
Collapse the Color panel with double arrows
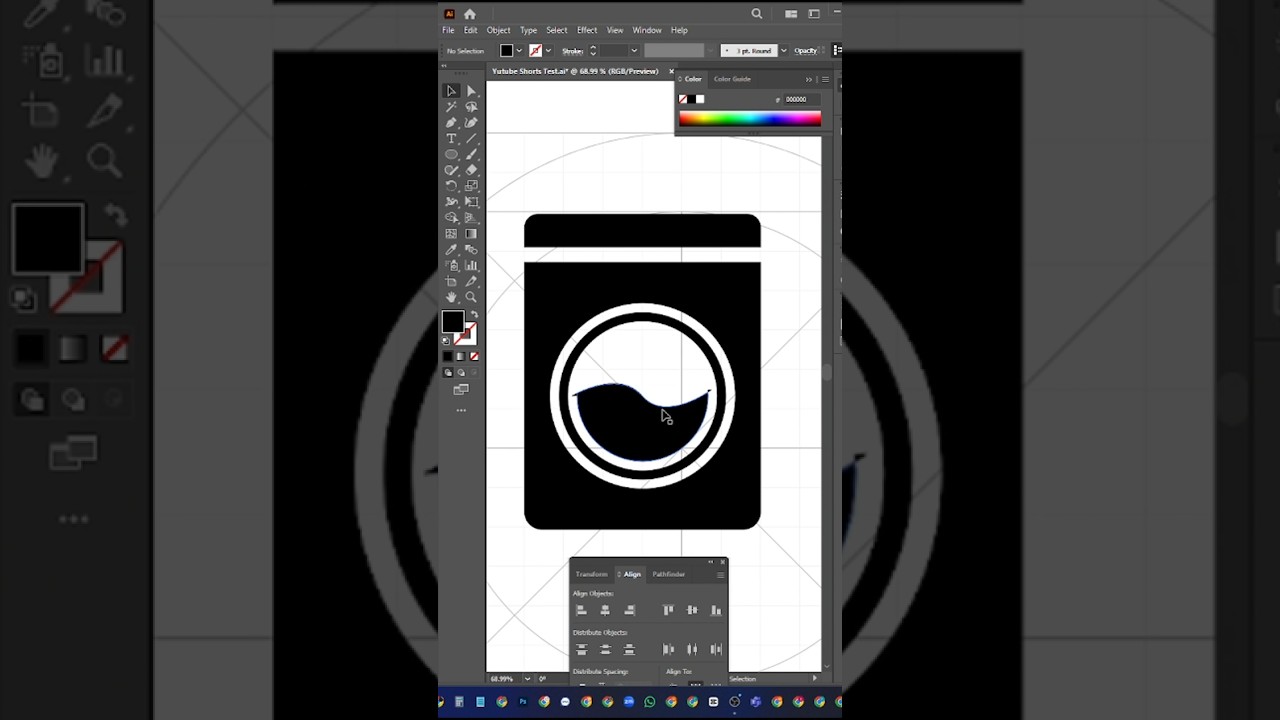click(x=809, y=79)
